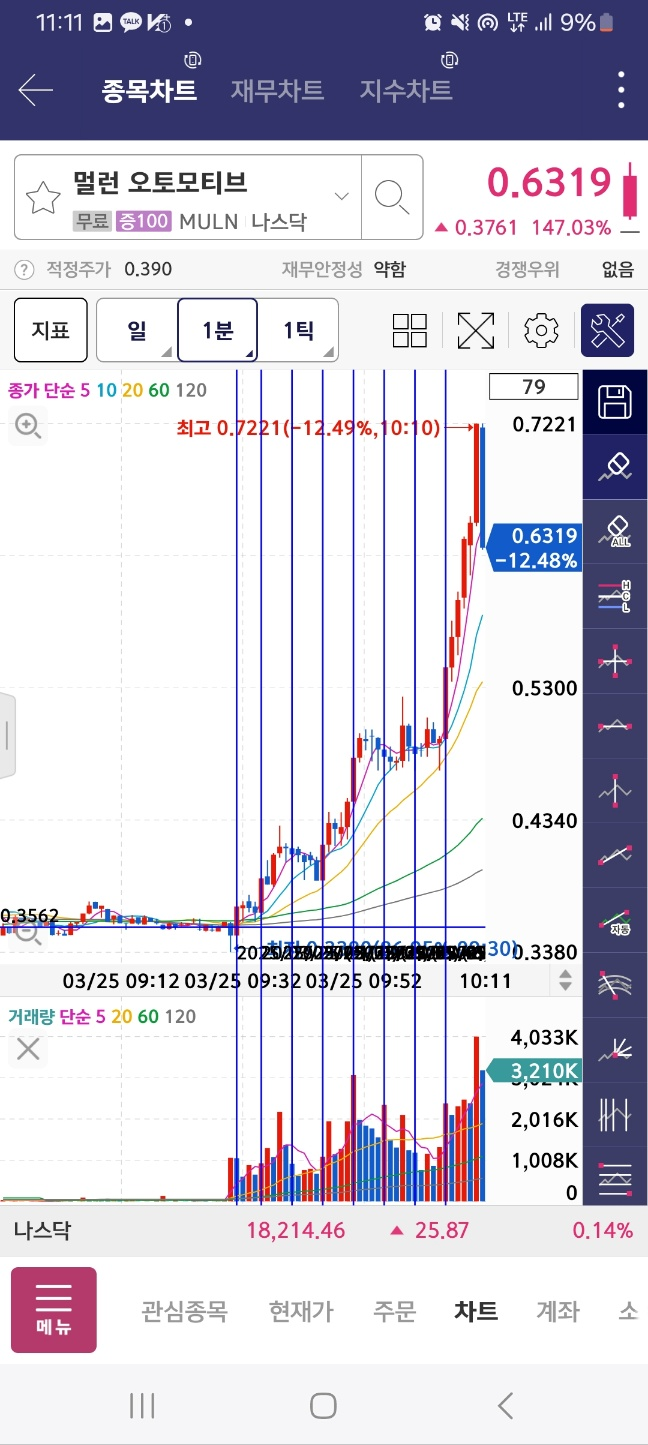Select the 1틱 tick period

(x=298, y=330)
